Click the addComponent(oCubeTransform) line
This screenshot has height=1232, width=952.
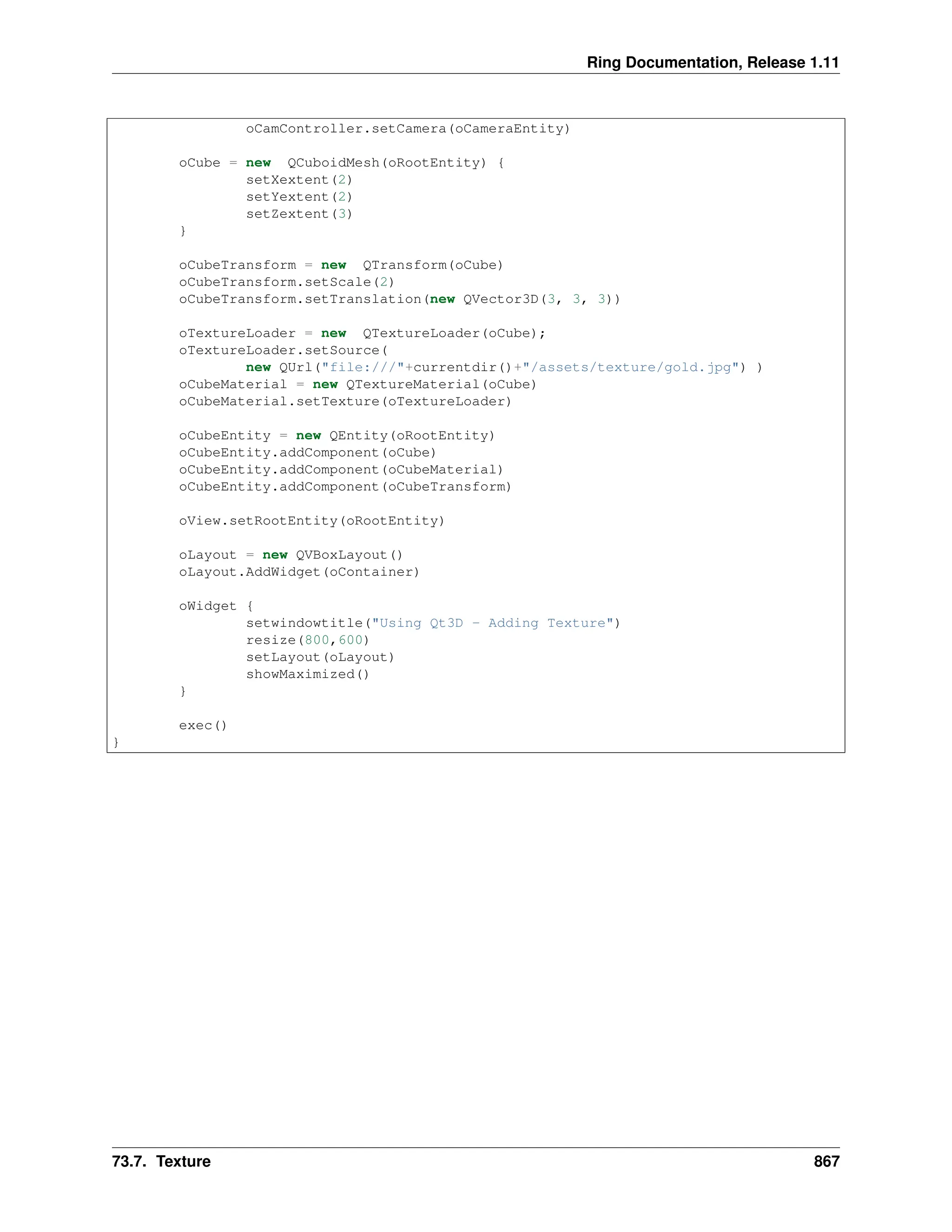tap(345, 487)
